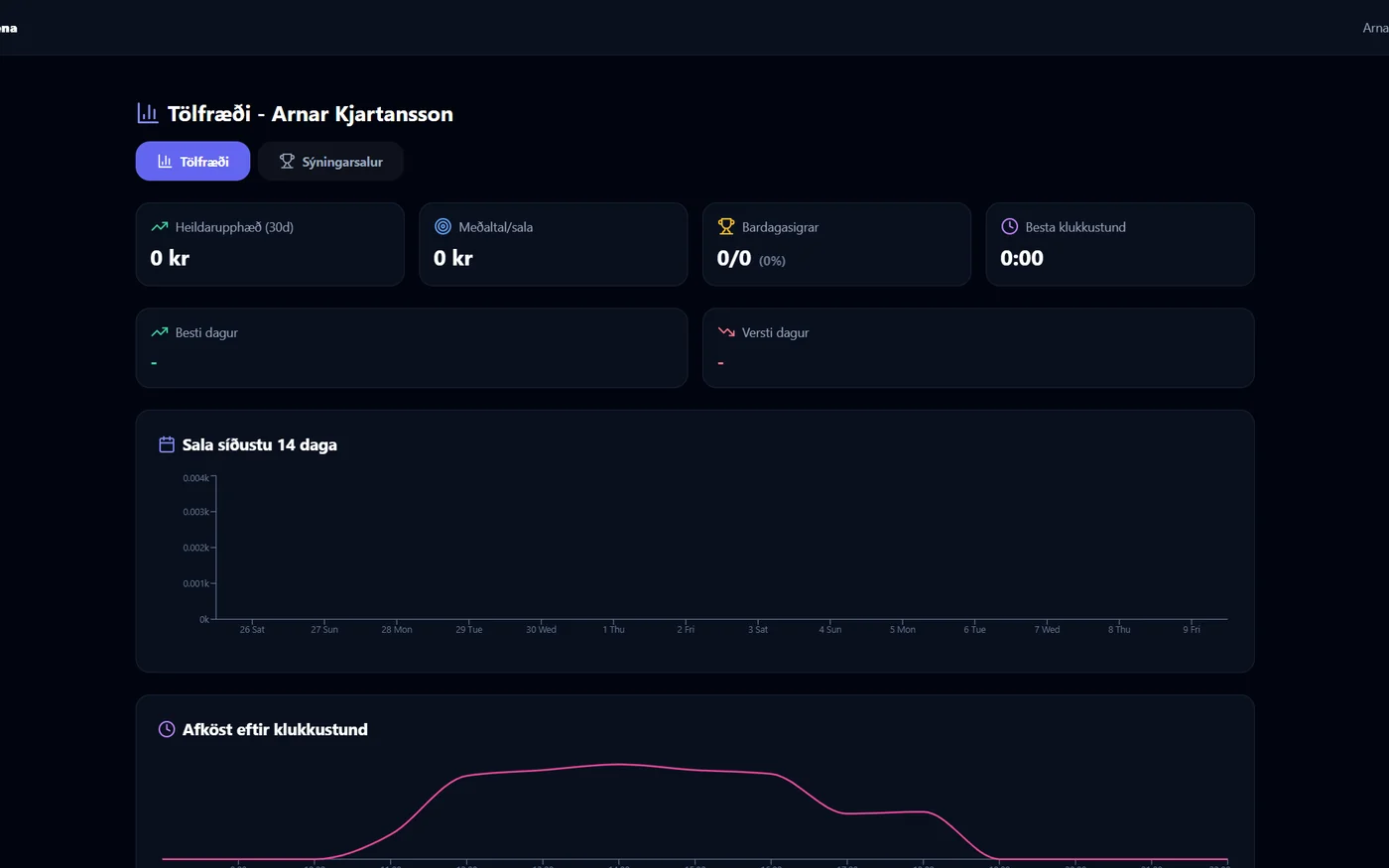This screenshot has width=1389, height=868.
Task: Click the 26 Sat label on chart axis
Action: [x=252, y=630]
